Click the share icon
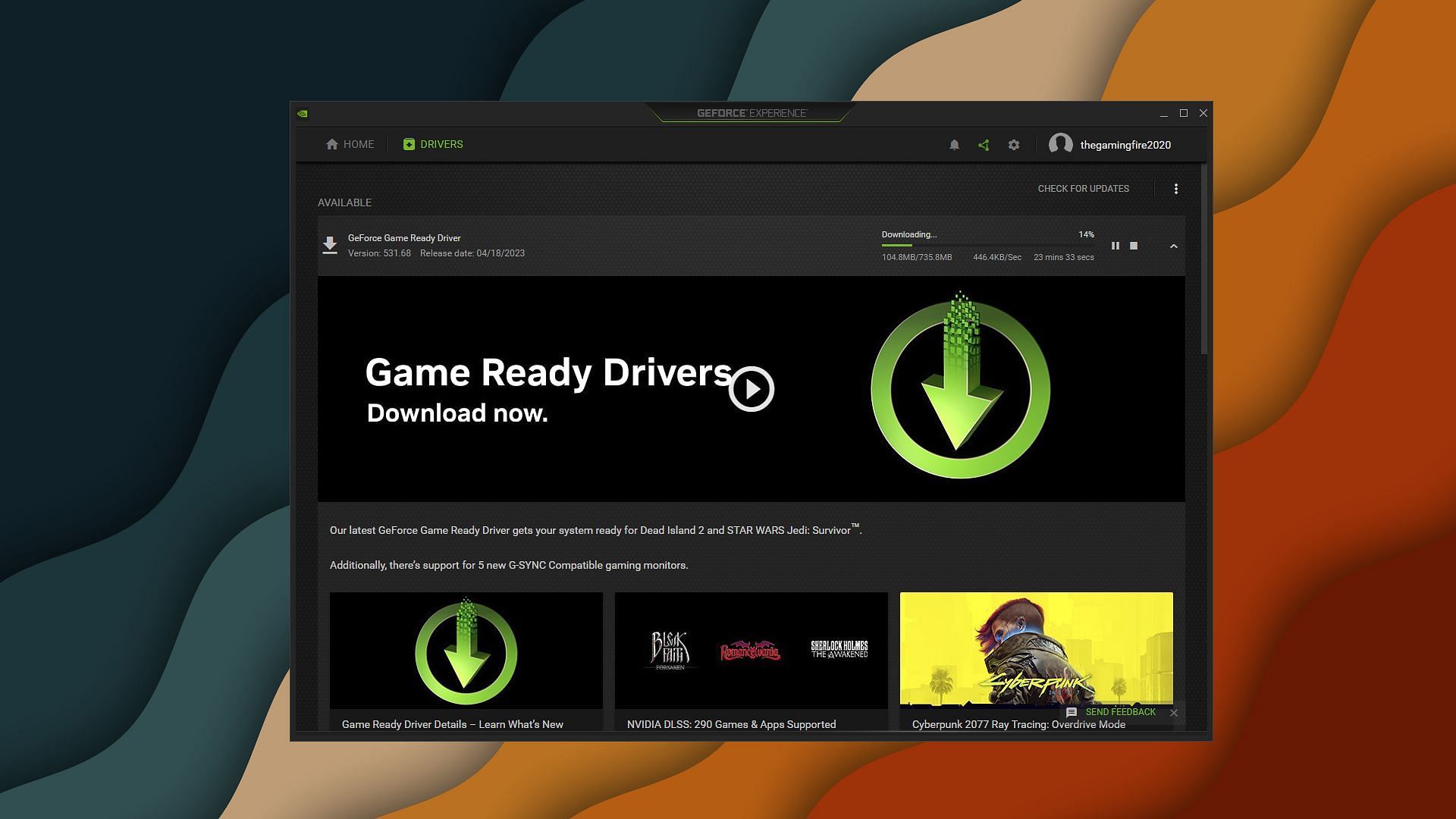The height and width of the screenshot is (819, 1456). (x=984, y=145)
